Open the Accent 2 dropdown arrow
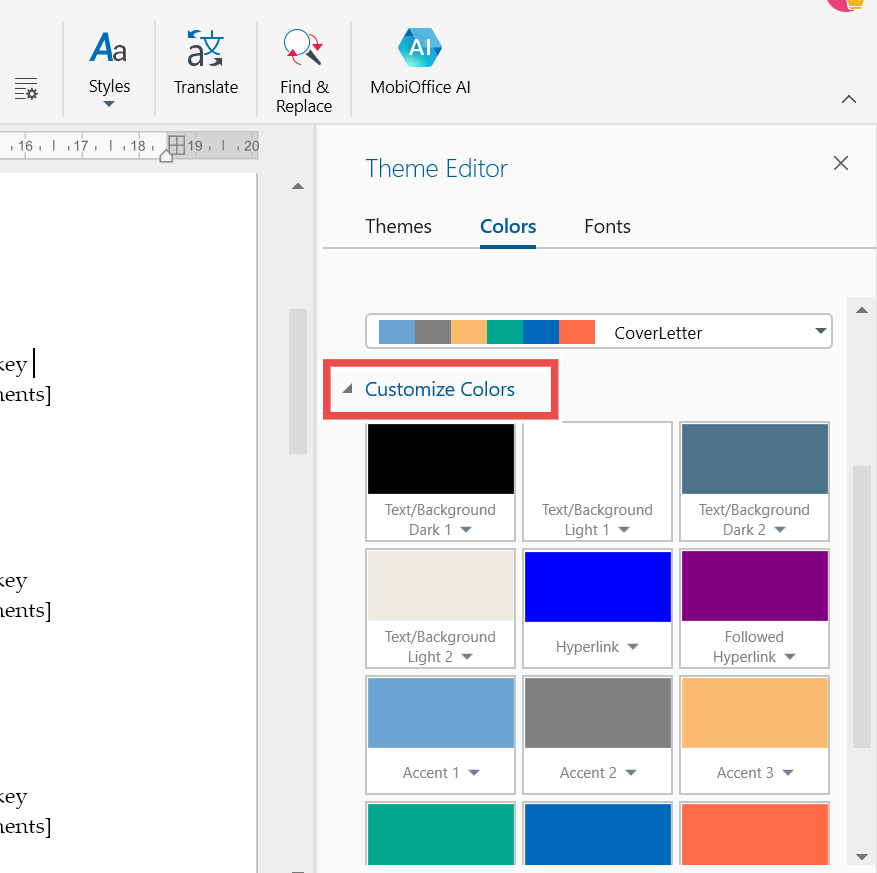This screenshot has width=877, height=873. tap(631, 773)
